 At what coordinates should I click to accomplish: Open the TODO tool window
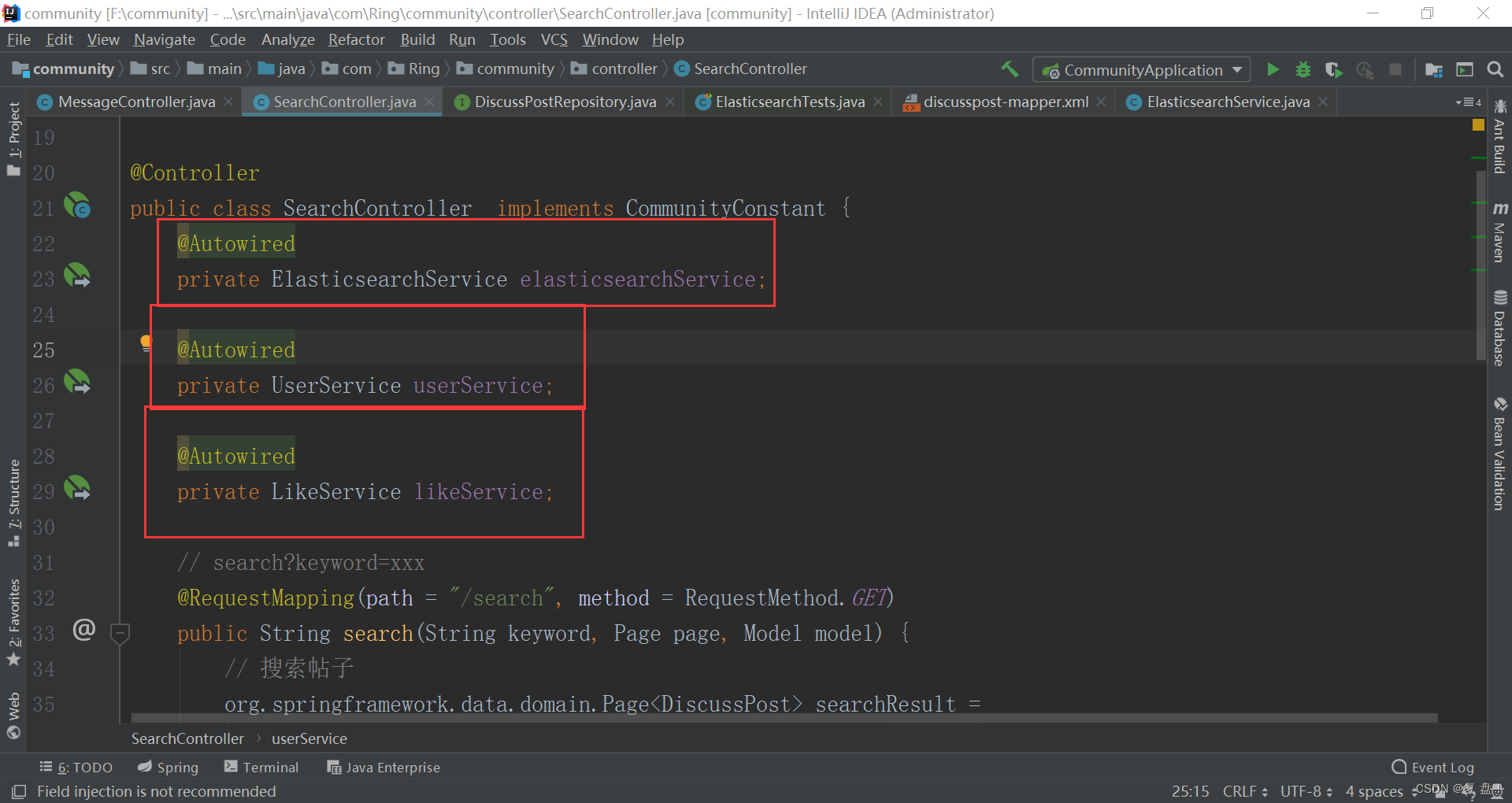(76, 767)
